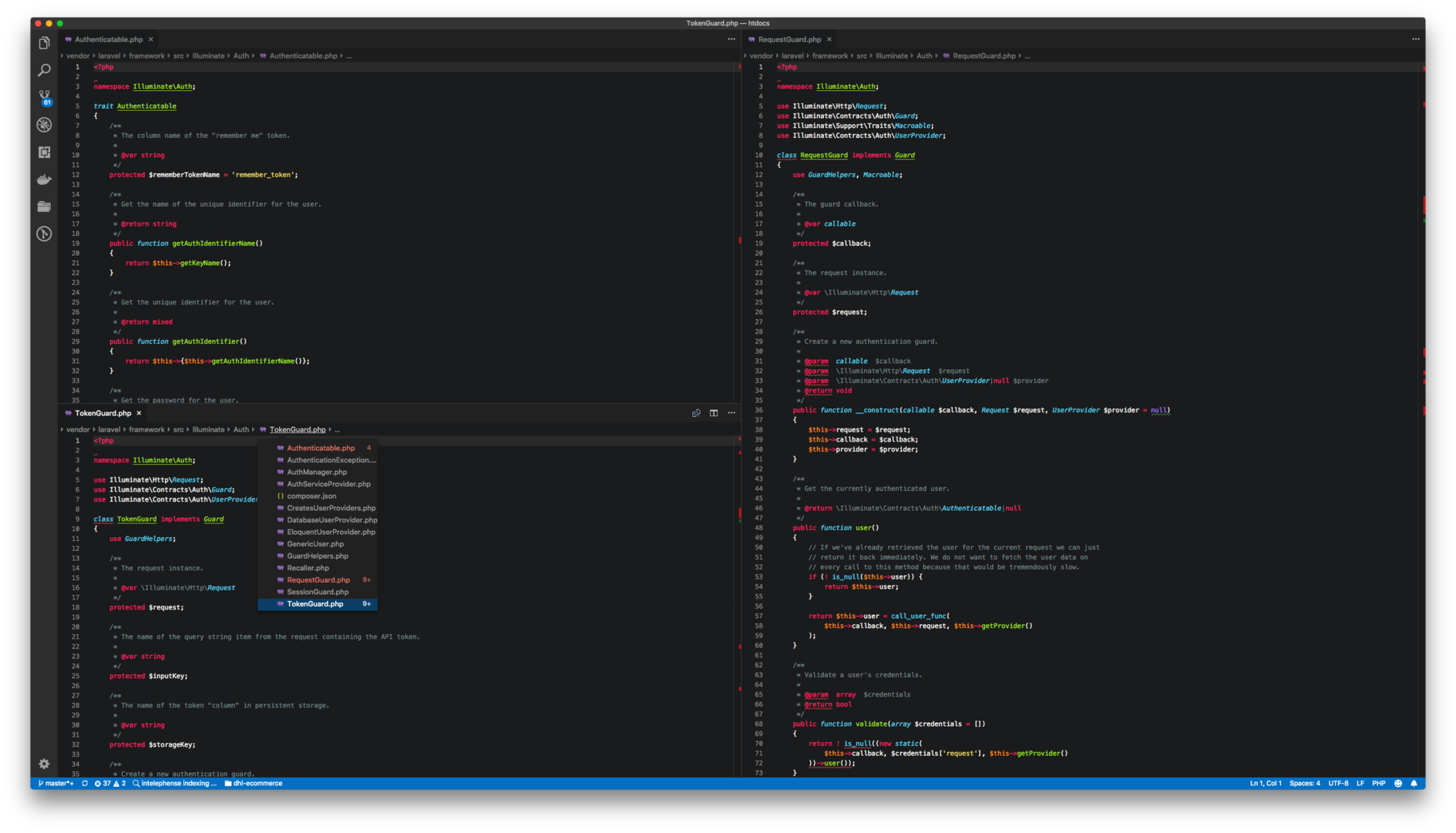Switch to the Authenticatable.php tab

click(x=108, y=39)
